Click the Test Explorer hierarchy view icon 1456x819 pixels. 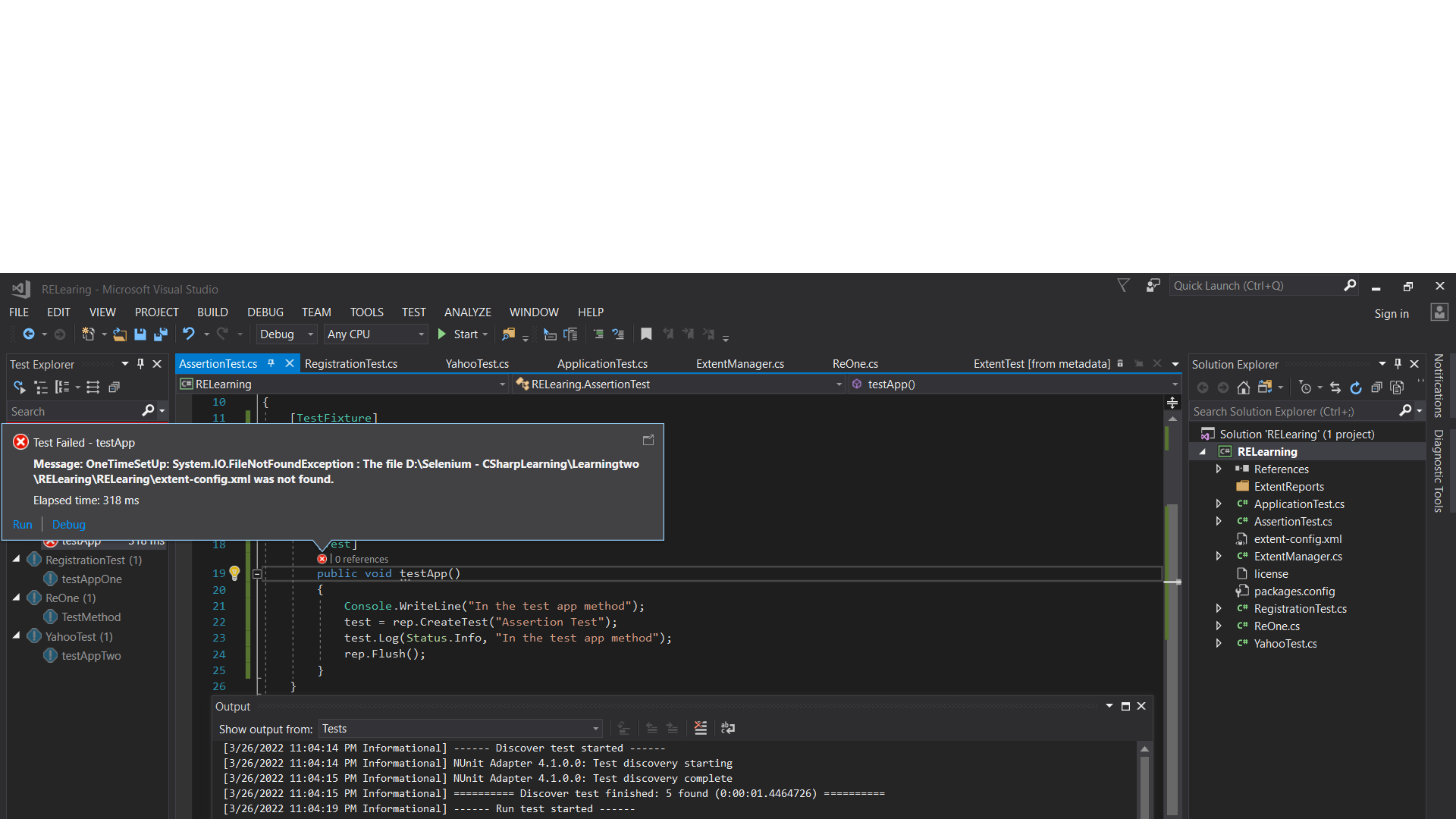tap(41, 388)
